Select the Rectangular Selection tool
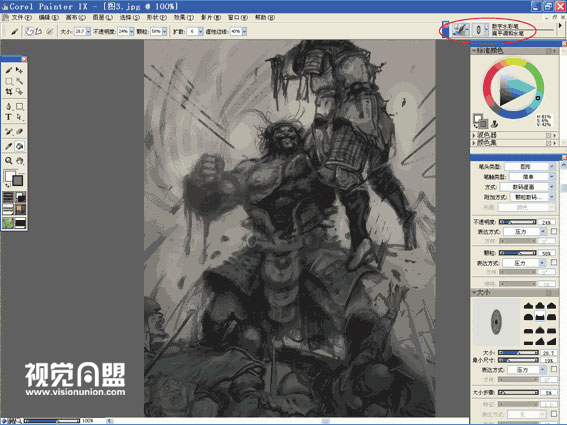This screenshot has height=425, width=567. pos(9,81)
